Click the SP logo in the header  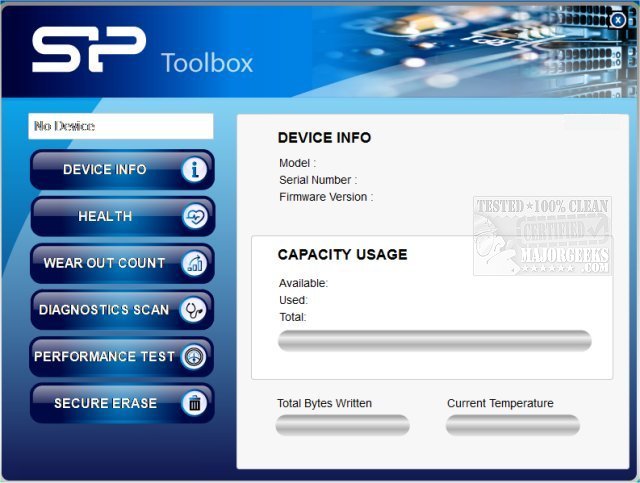coord(89,49)
